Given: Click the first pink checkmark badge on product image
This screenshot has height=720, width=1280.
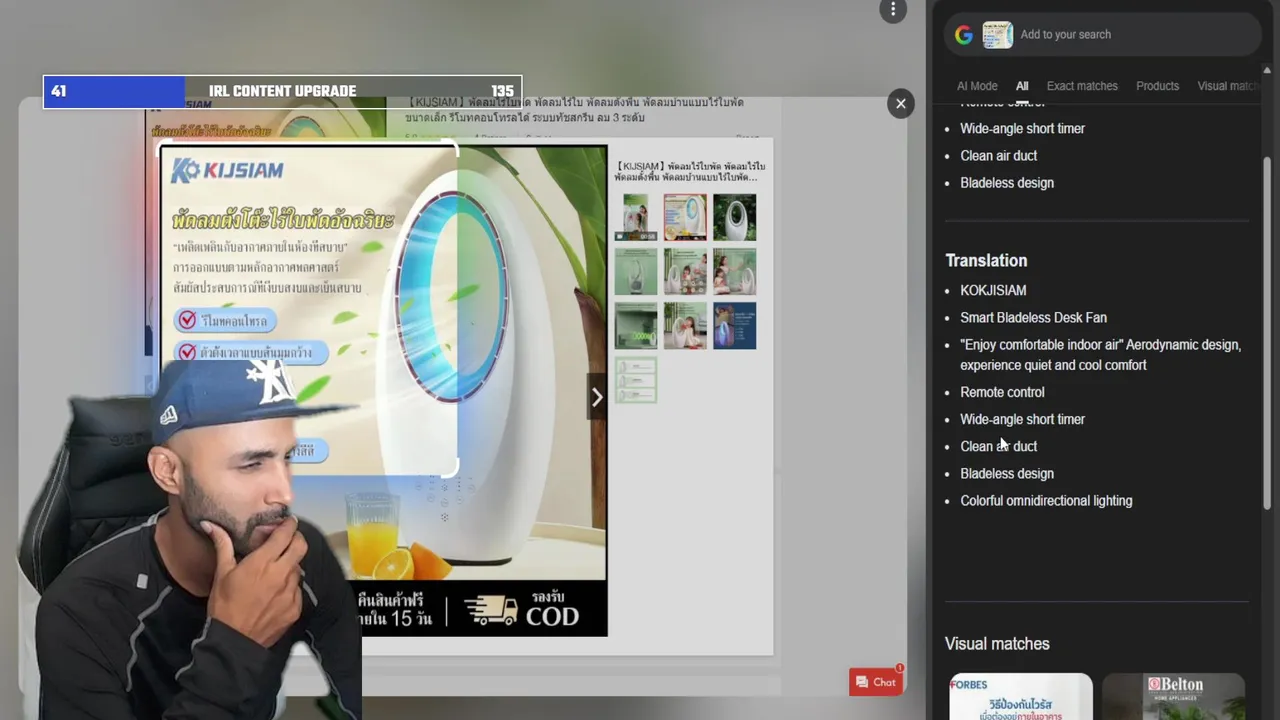Looking at the screenshot, I should pos(186,320).
